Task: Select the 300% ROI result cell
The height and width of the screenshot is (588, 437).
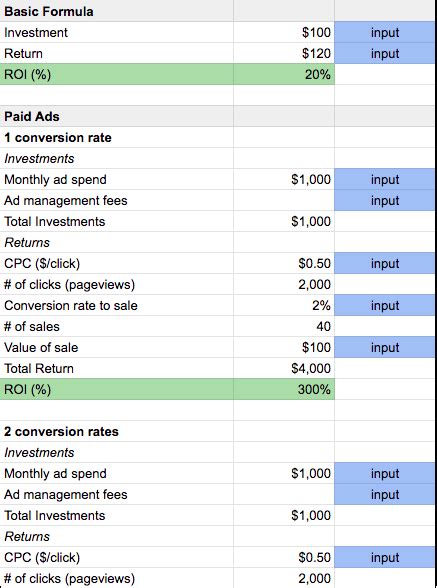Action: pyautogui.click(x=284, y=389)
